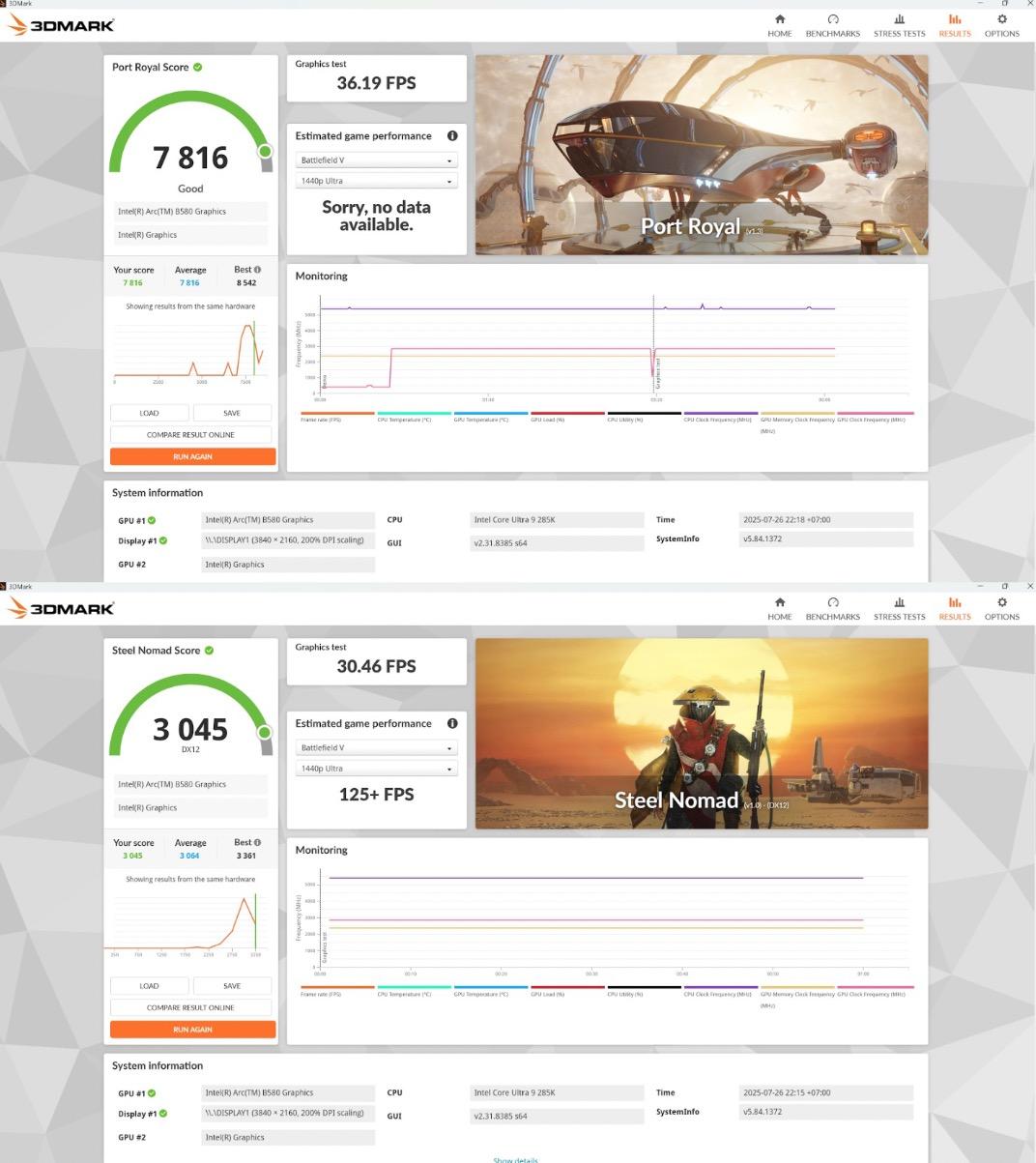Click the Show details link at the bottom
The image size is (1036, 1163).
pos(515,1160)
